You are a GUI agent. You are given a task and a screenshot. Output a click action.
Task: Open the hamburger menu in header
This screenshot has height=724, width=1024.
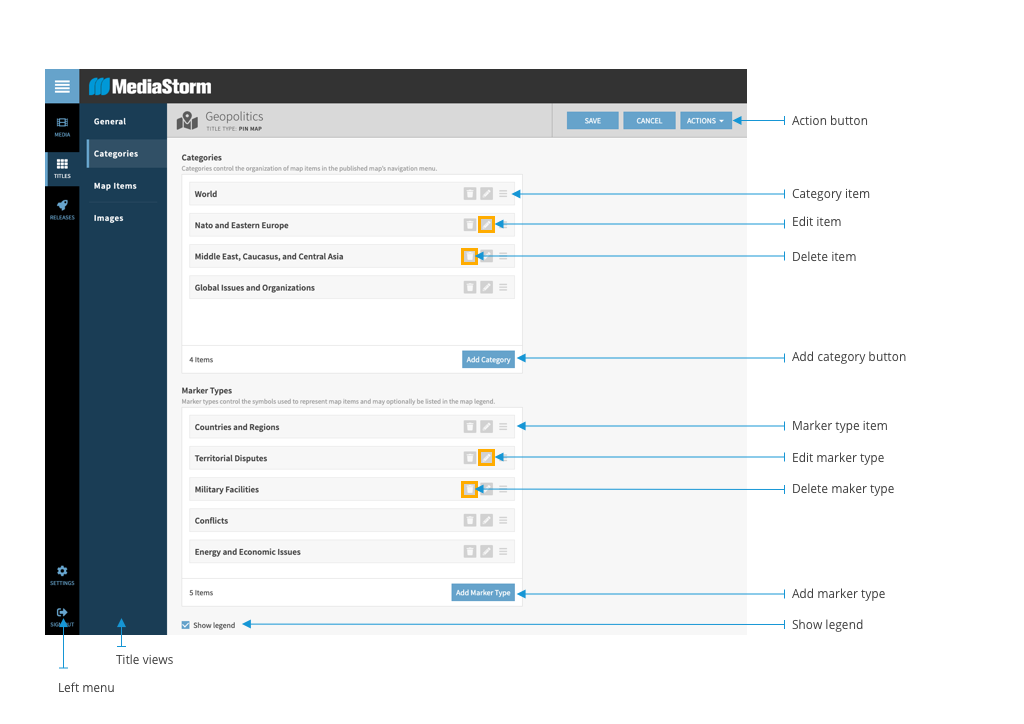pos(62,86)
